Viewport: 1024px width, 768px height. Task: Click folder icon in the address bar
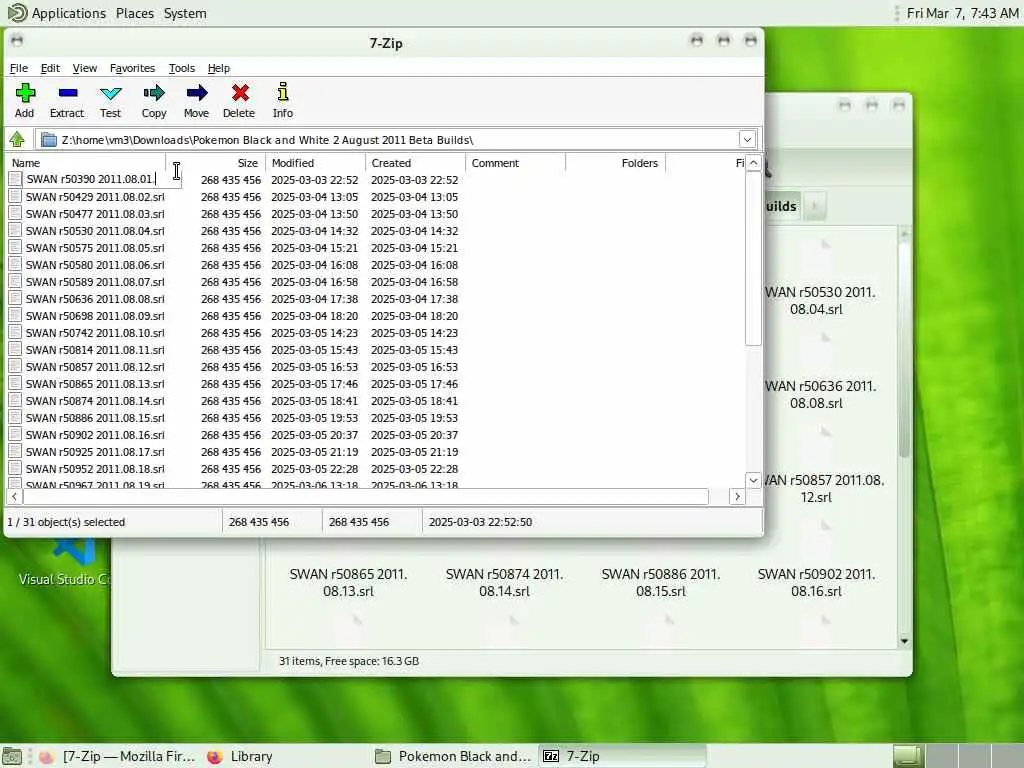coord(48,140)
